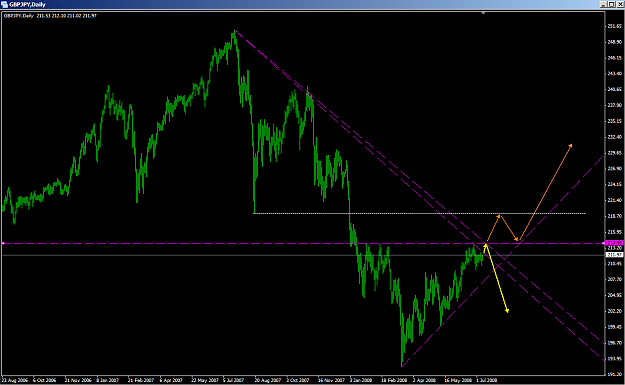Click the 16 May 2008 date label
625x385 pixels.
(458, 380)
